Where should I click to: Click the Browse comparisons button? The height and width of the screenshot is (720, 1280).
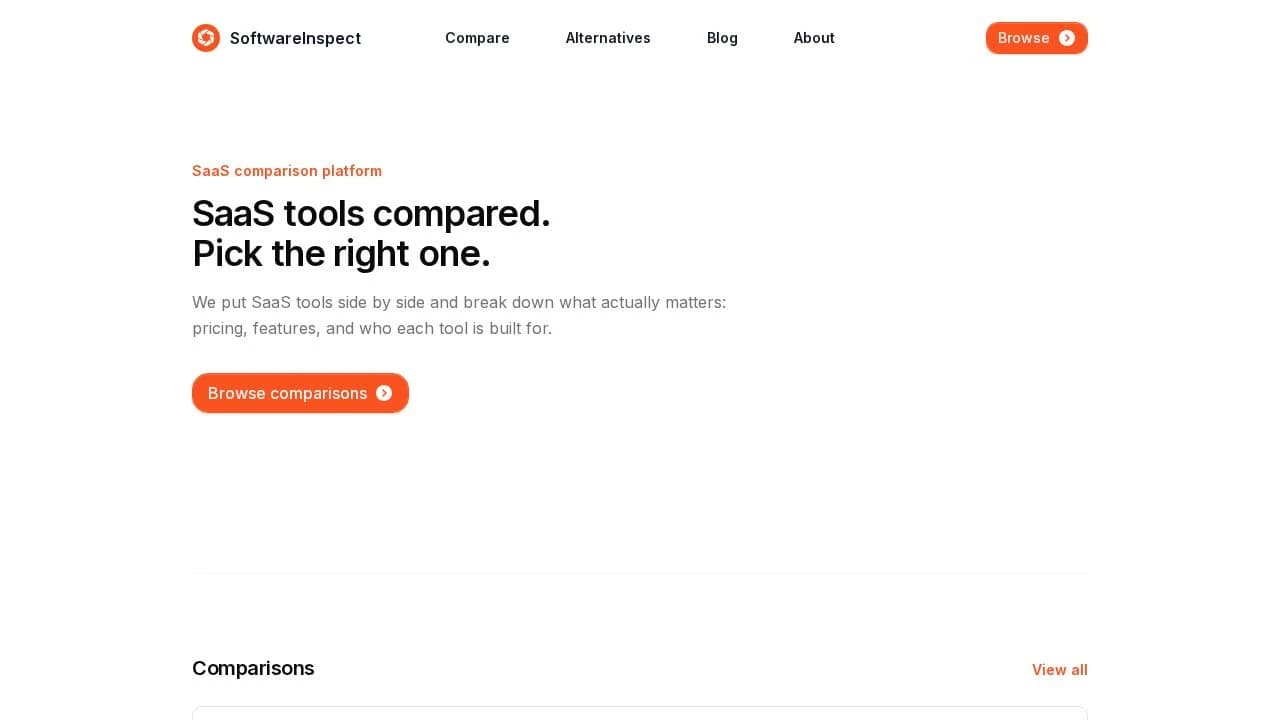(x=287, y=393)
